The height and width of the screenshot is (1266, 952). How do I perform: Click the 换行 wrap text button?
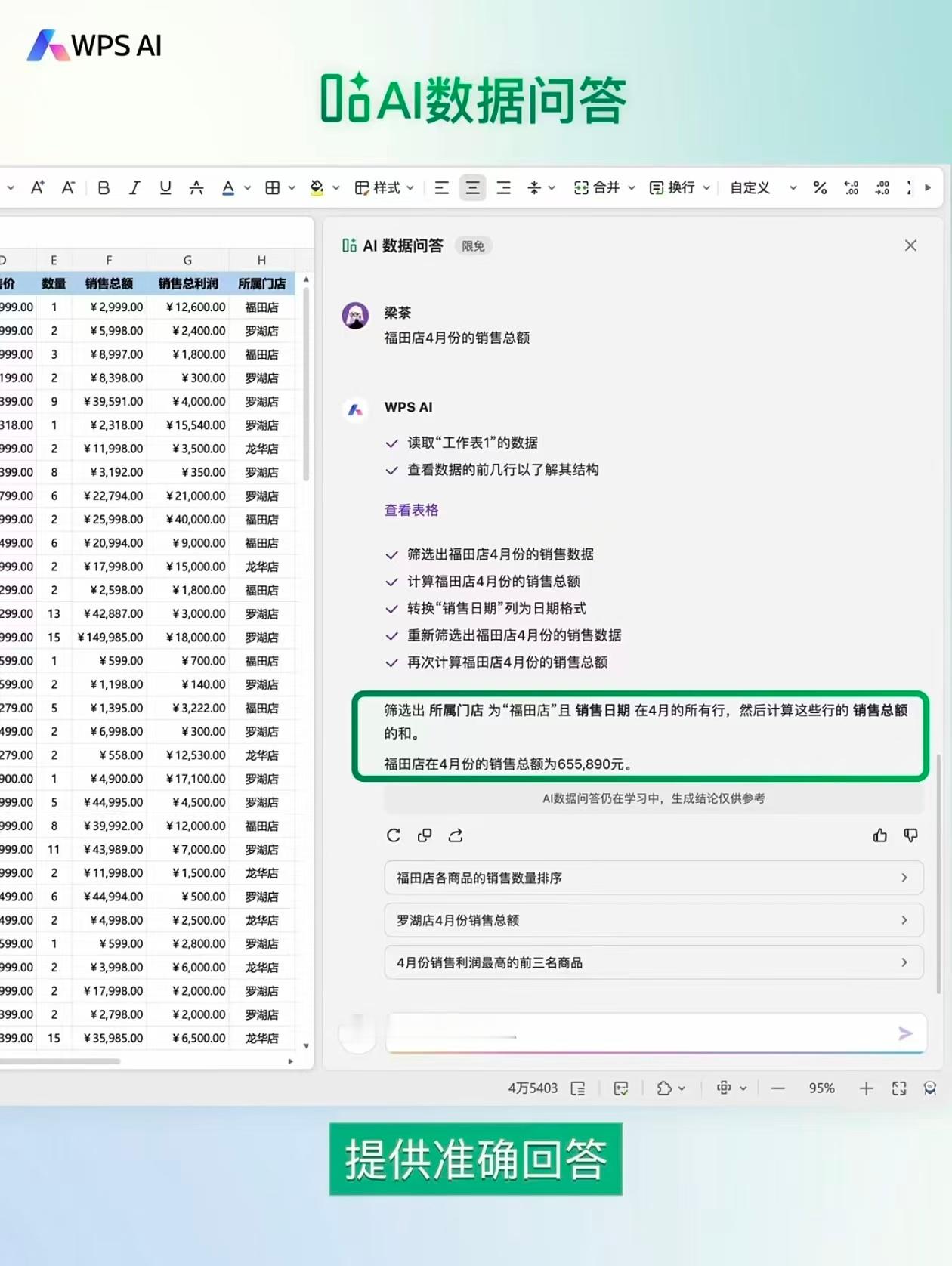[672, 187]
